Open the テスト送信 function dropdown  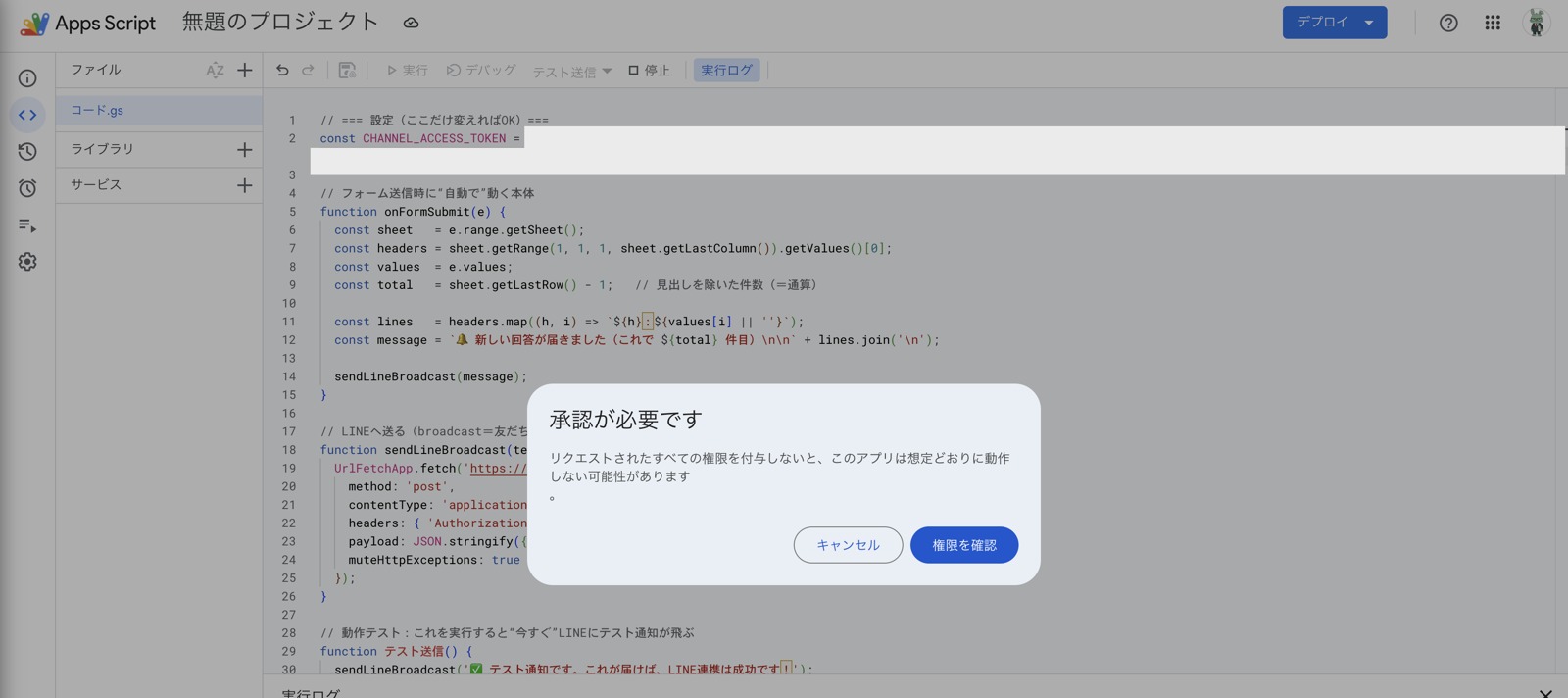(x=572, y=71)
